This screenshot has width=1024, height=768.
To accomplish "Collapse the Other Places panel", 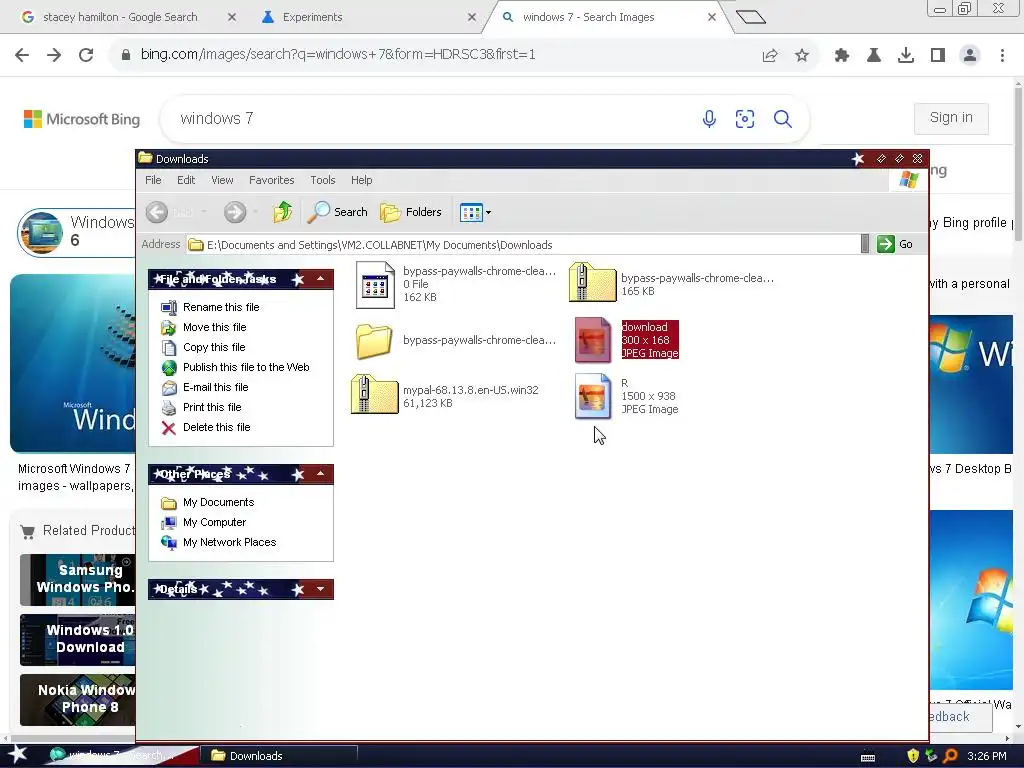I will [321, 474].
